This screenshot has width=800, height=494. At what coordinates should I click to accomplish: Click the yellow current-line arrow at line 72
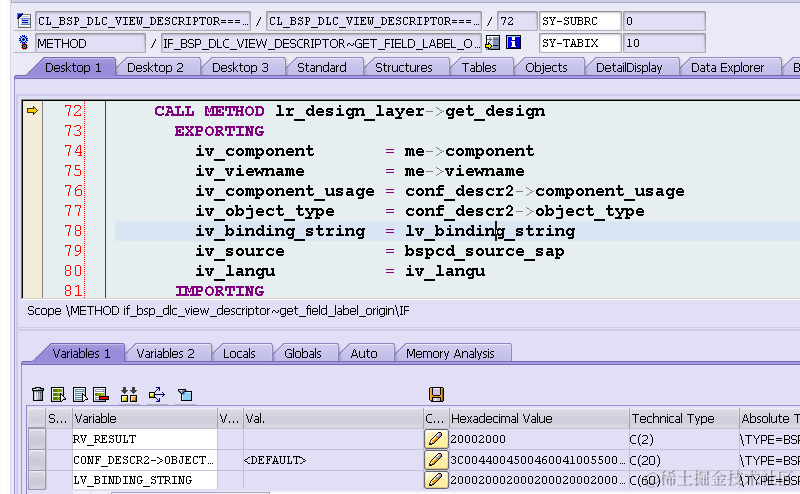point(32,110)
